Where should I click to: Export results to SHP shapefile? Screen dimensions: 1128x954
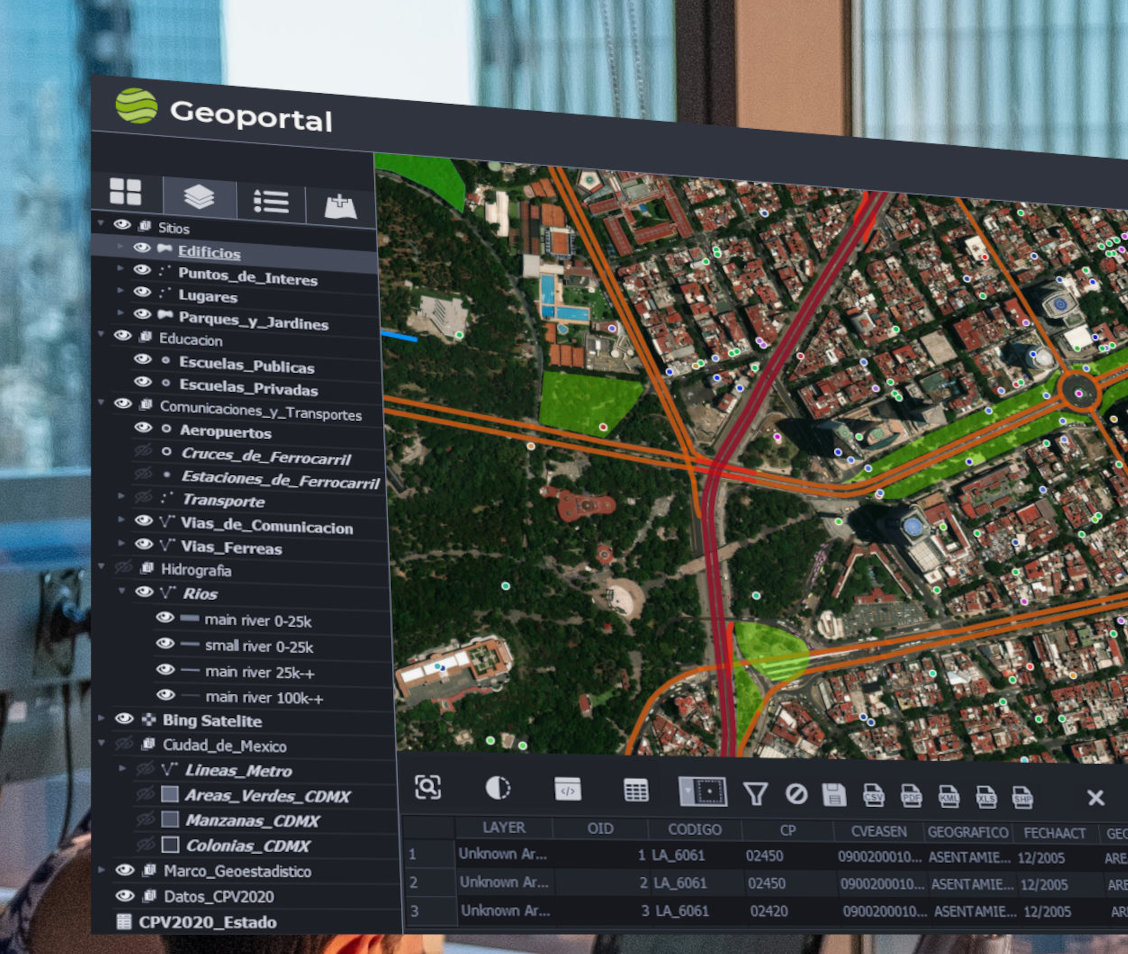(1022, 798)
